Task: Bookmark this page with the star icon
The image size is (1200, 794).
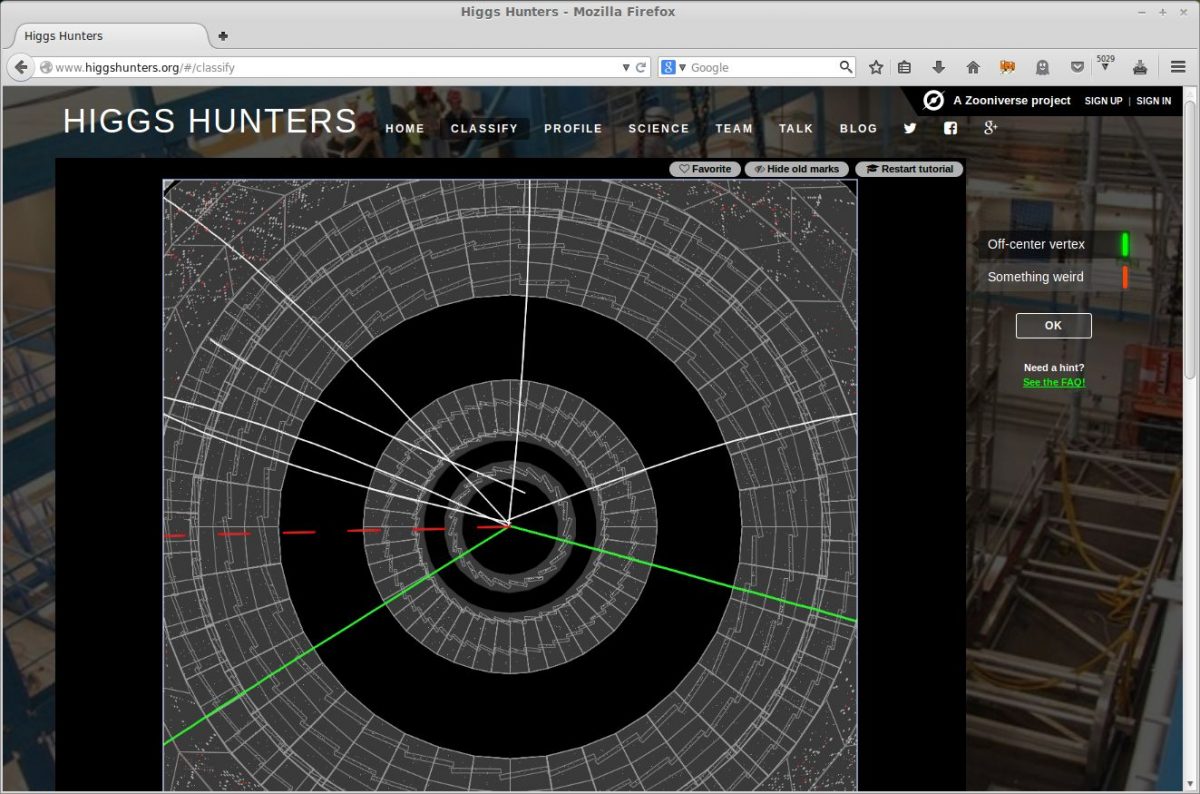Action: pyautogui.click(x=876, y=67)
